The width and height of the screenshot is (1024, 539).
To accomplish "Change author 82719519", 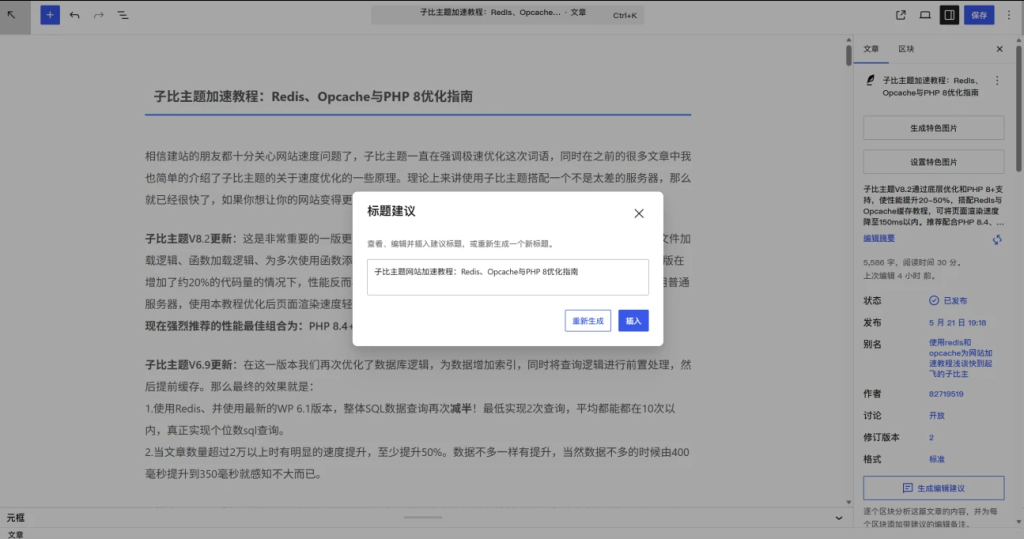I will [x=946, y=394].
